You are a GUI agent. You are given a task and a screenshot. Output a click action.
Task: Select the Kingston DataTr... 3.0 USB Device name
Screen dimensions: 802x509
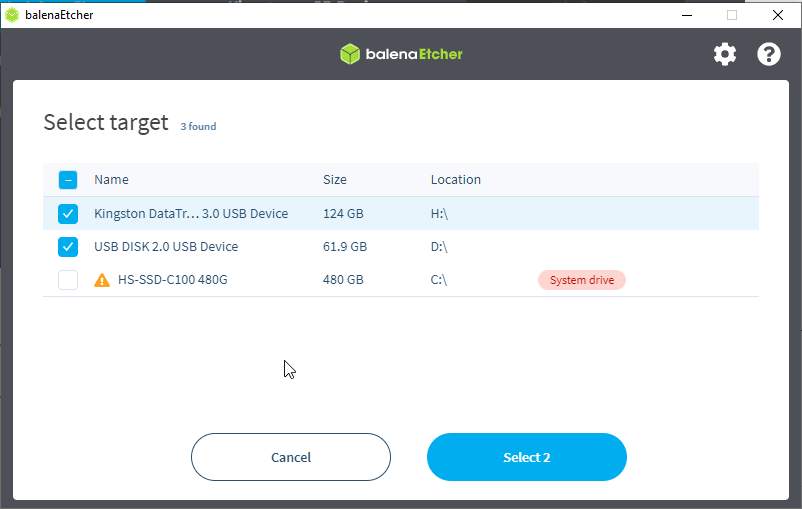(191, 213)
